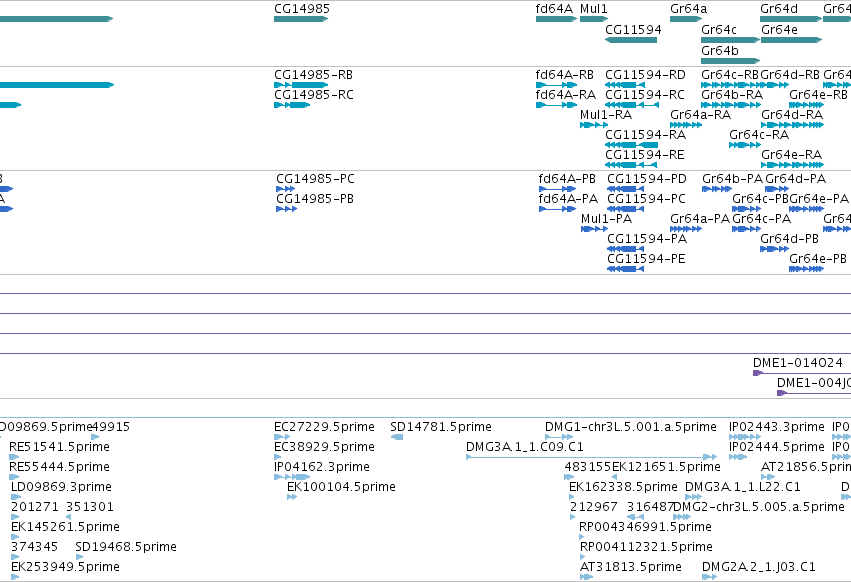
Task: Click the Gr64b gene label
Action: pyautogui.click(x=720, y=50)
